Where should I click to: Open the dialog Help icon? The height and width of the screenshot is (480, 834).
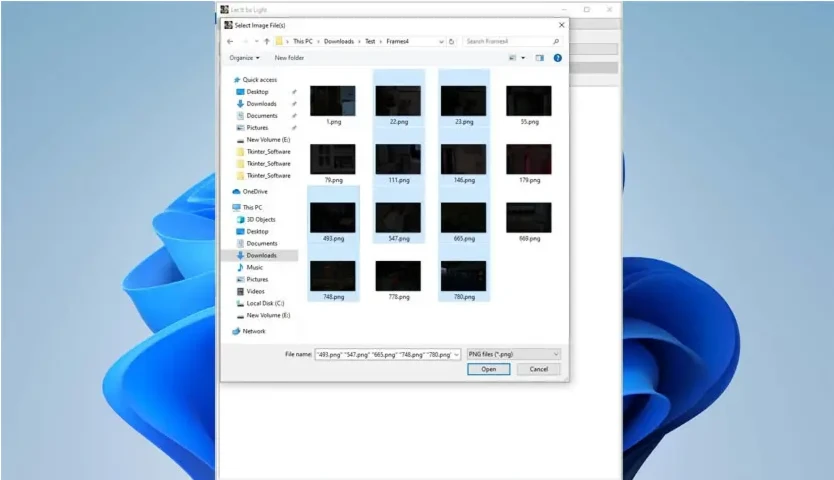(557, 58)
